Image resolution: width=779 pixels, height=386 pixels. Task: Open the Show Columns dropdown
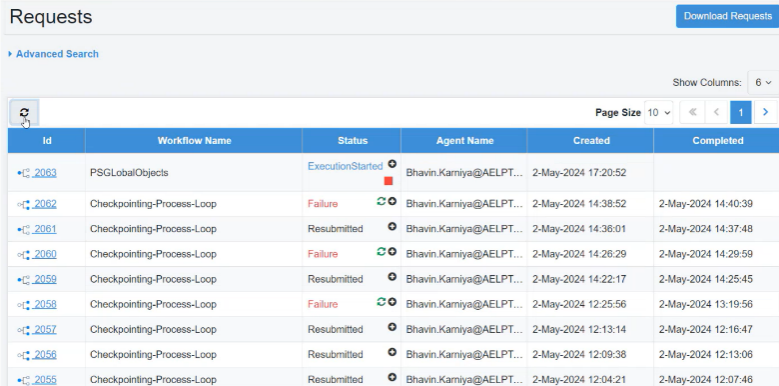763,82
